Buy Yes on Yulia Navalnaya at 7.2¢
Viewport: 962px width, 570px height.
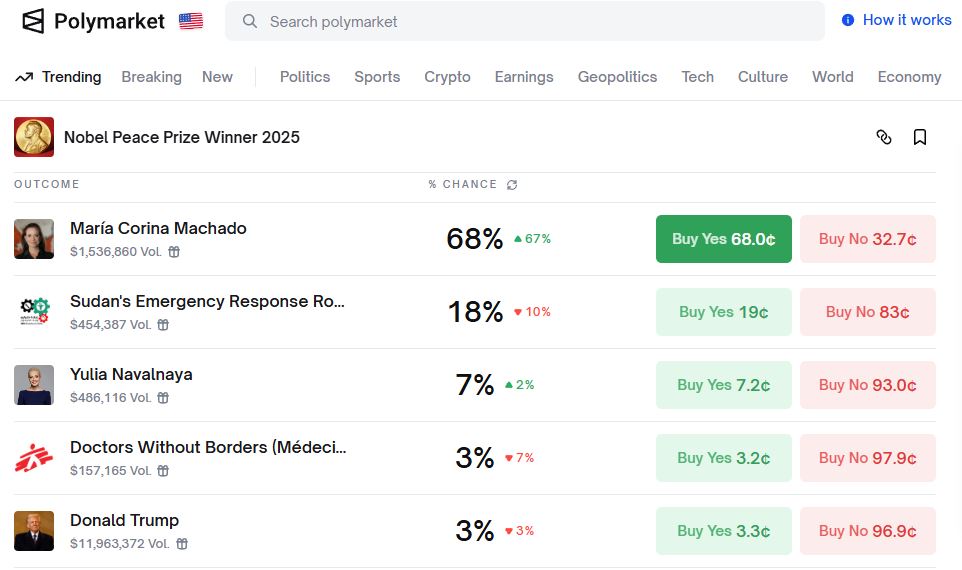tap(723, 385)
